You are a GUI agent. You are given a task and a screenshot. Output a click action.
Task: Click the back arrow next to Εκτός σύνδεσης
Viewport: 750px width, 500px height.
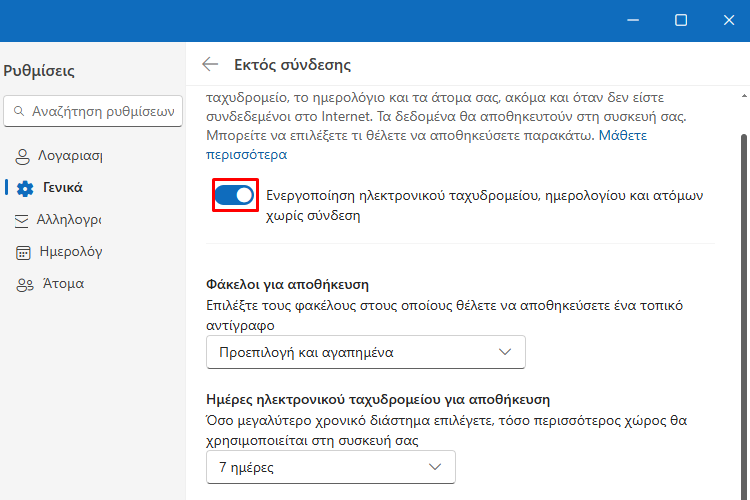[x=210, y=64]
